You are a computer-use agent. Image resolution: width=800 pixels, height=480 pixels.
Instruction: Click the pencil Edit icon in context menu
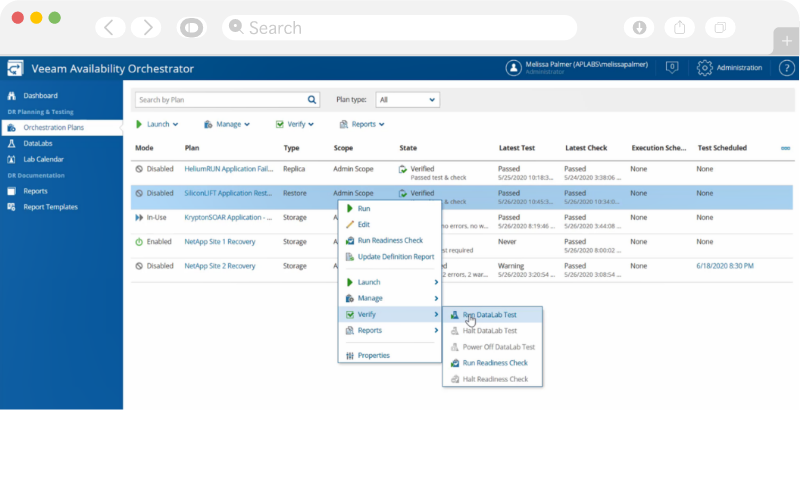pos(349,224)
